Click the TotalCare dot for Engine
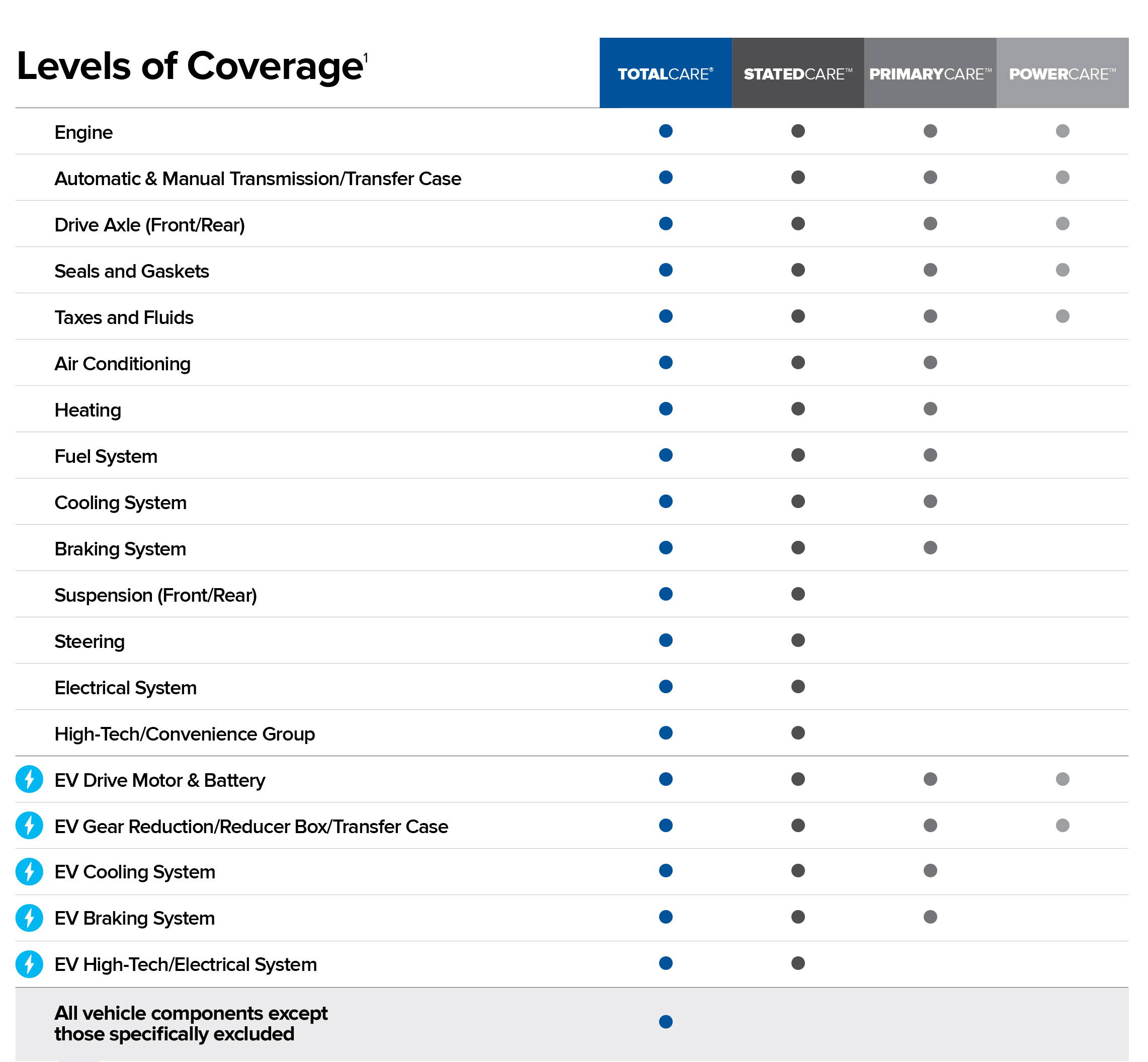Screen dimensions: 1148x1062 click(x=666, y=131)
